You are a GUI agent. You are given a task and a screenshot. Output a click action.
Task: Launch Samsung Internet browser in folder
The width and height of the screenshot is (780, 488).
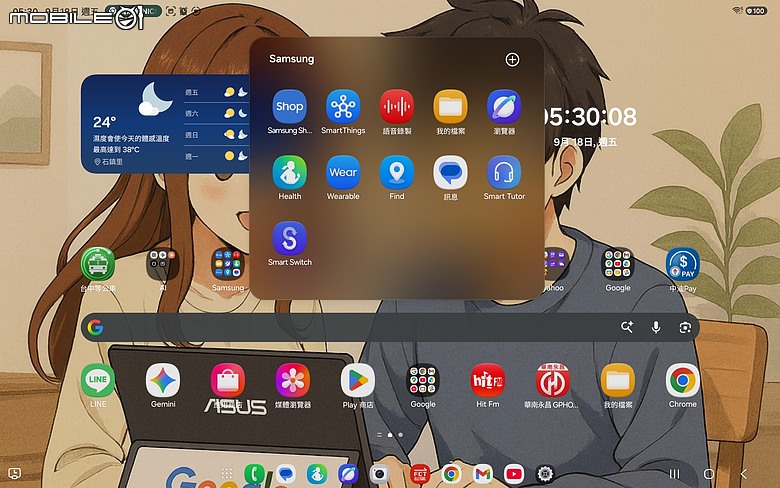coord(504,106)
